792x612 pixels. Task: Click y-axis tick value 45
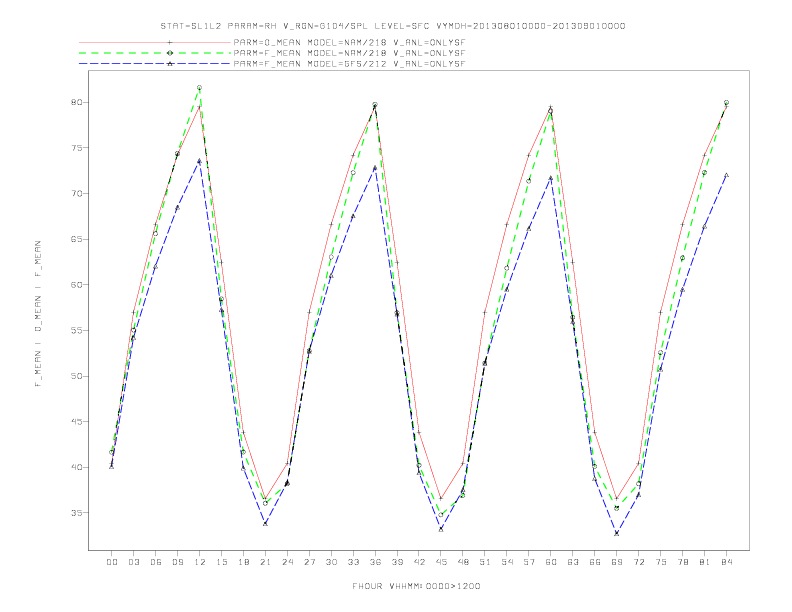pos(76,422)
